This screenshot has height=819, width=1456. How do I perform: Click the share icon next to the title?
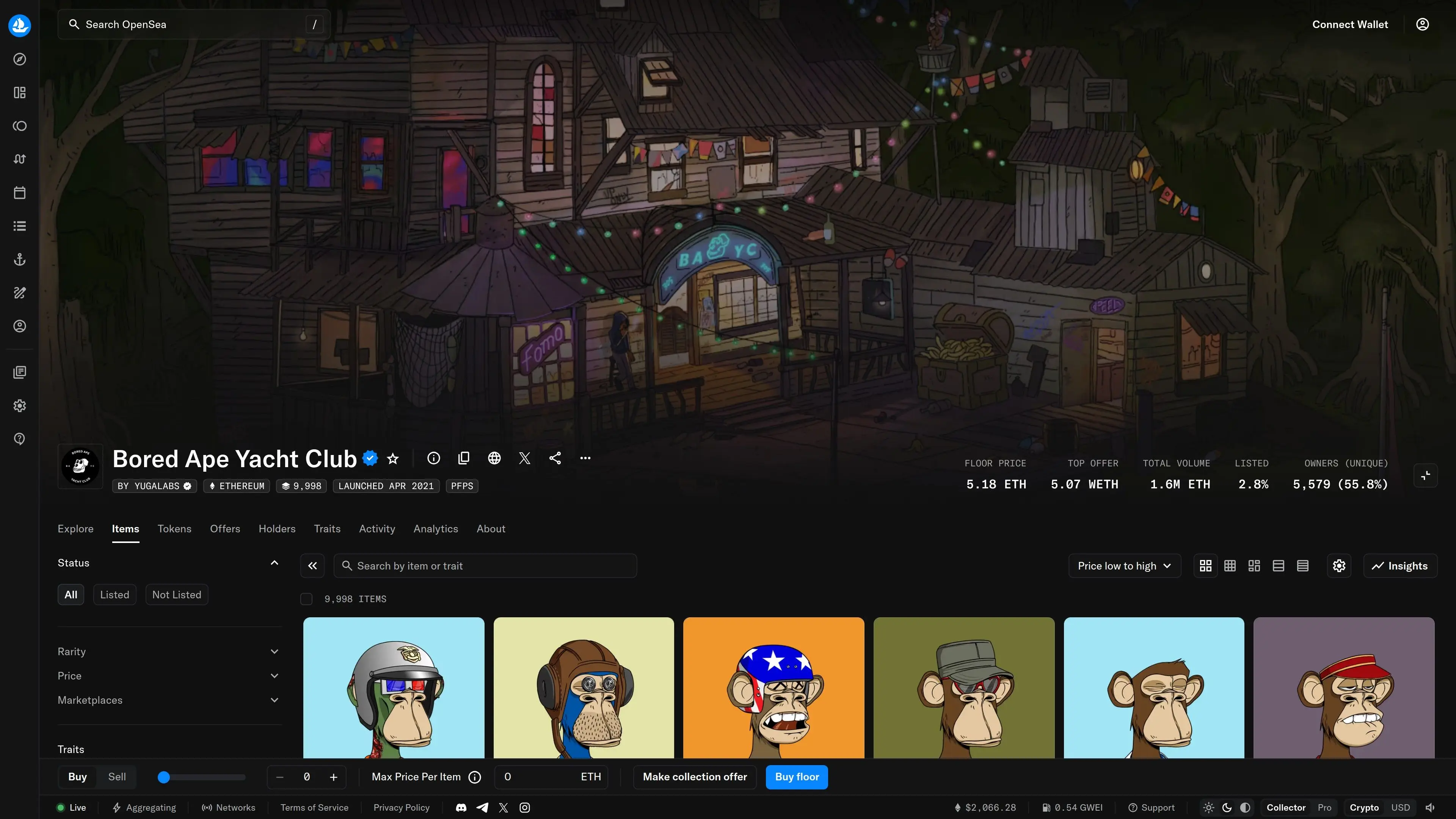[555, 458]
